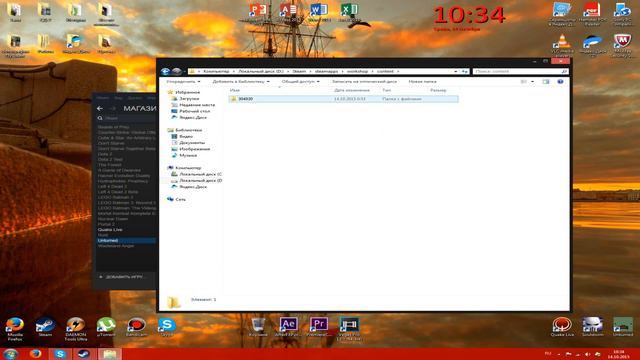Open the view options dropdown arrow

pos(532,82)
